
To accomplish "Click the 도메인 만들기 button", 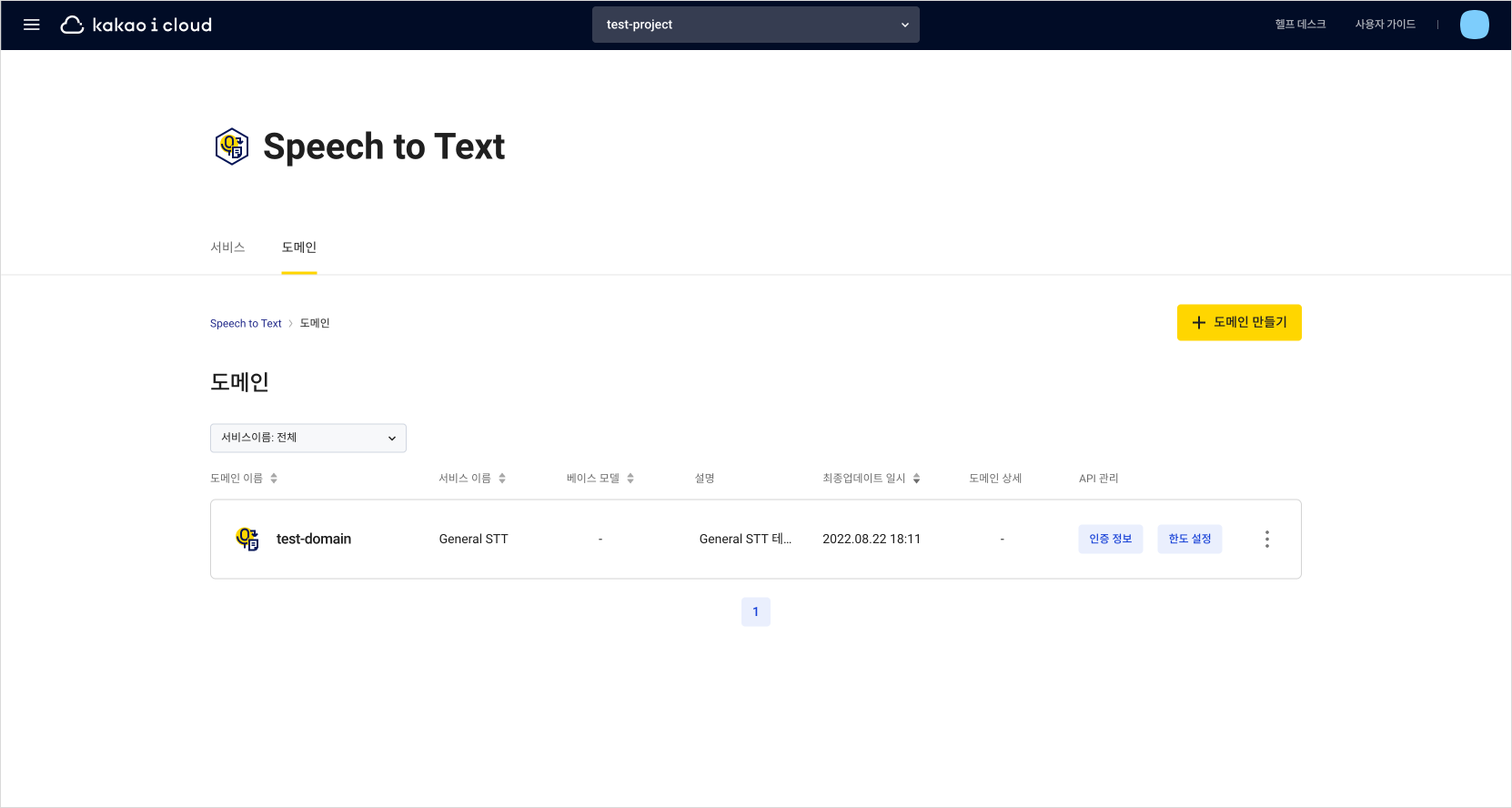I will coord(1239,322).
